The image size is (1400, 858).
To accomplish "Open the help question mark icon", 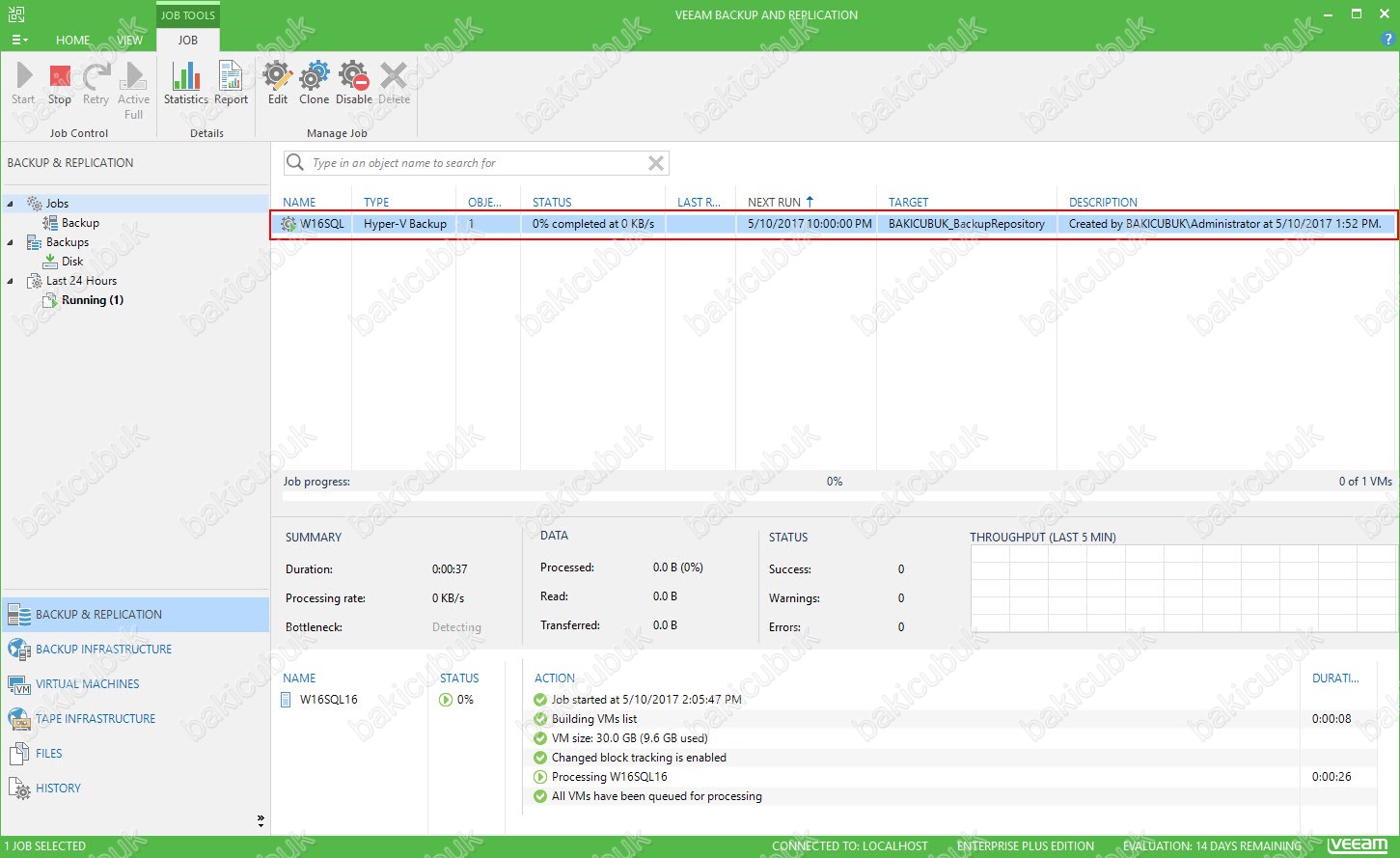I will (x=1388, y=40).
